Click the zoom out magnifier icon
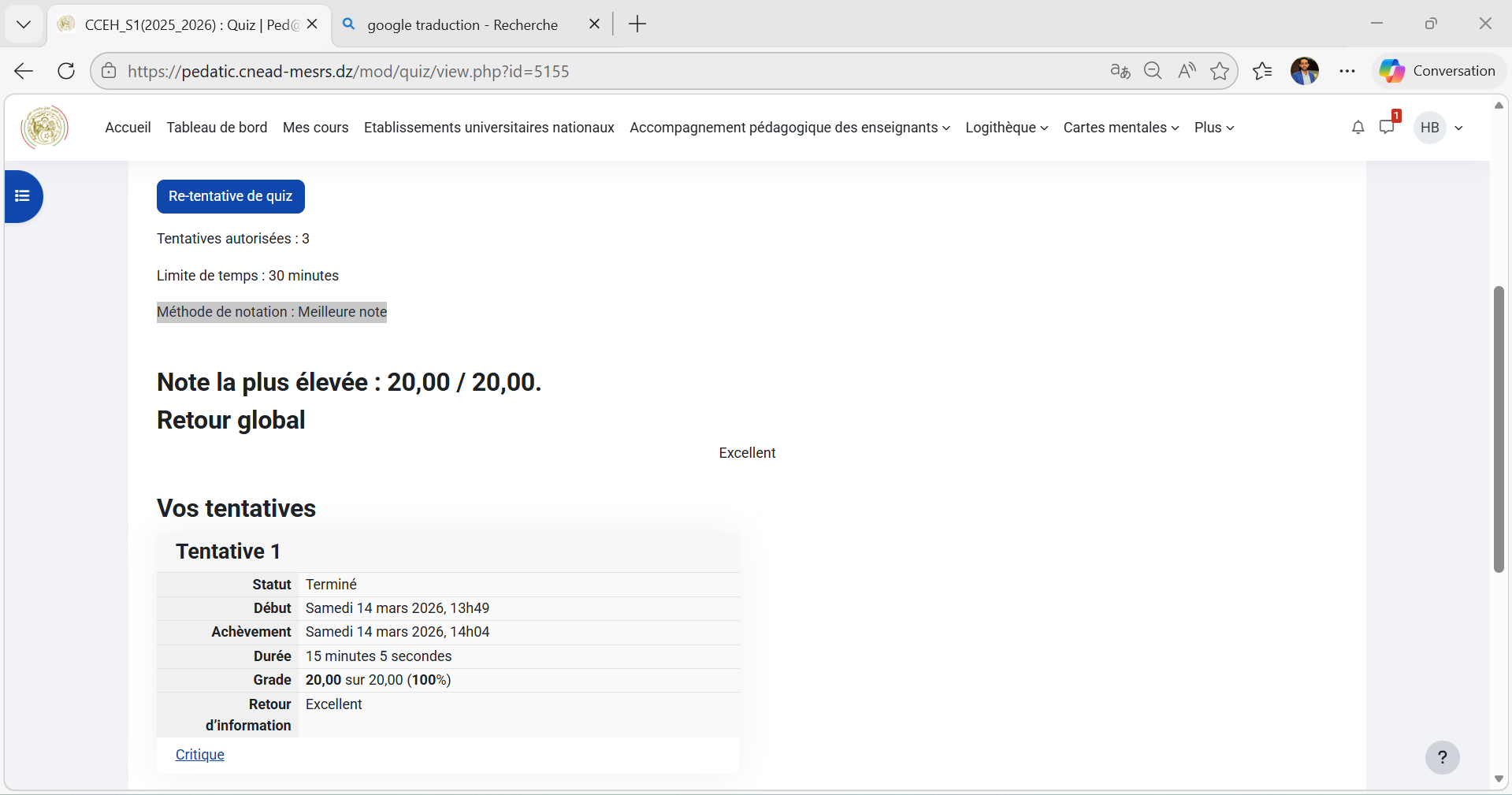This screenshot has width=1512, height=795. 1153,71
